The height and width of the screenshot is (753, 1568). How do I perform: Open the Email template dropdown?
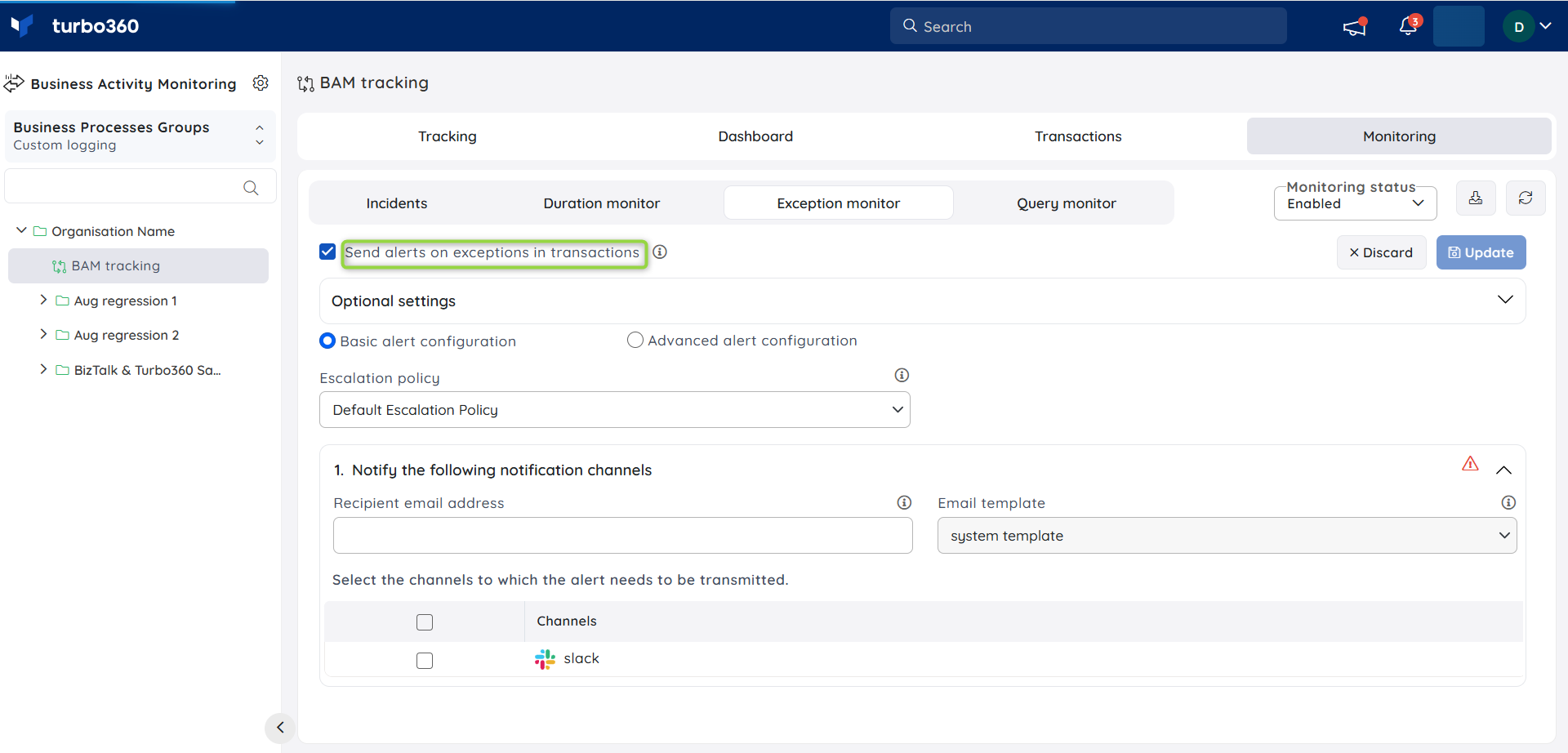[1227, 536]
